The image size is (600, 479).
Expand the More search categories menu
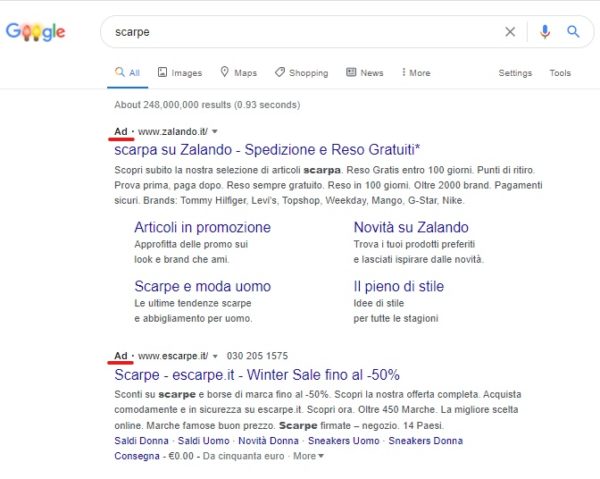[416, 73]
